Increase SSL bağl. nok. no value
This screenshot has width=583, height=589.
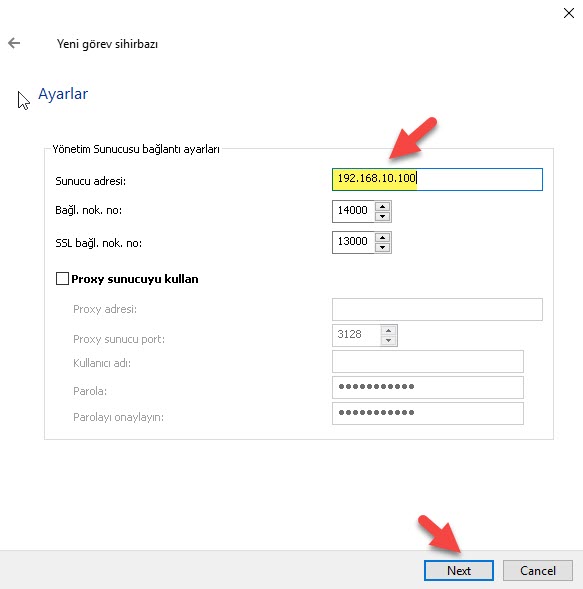[x=382, y=237]
